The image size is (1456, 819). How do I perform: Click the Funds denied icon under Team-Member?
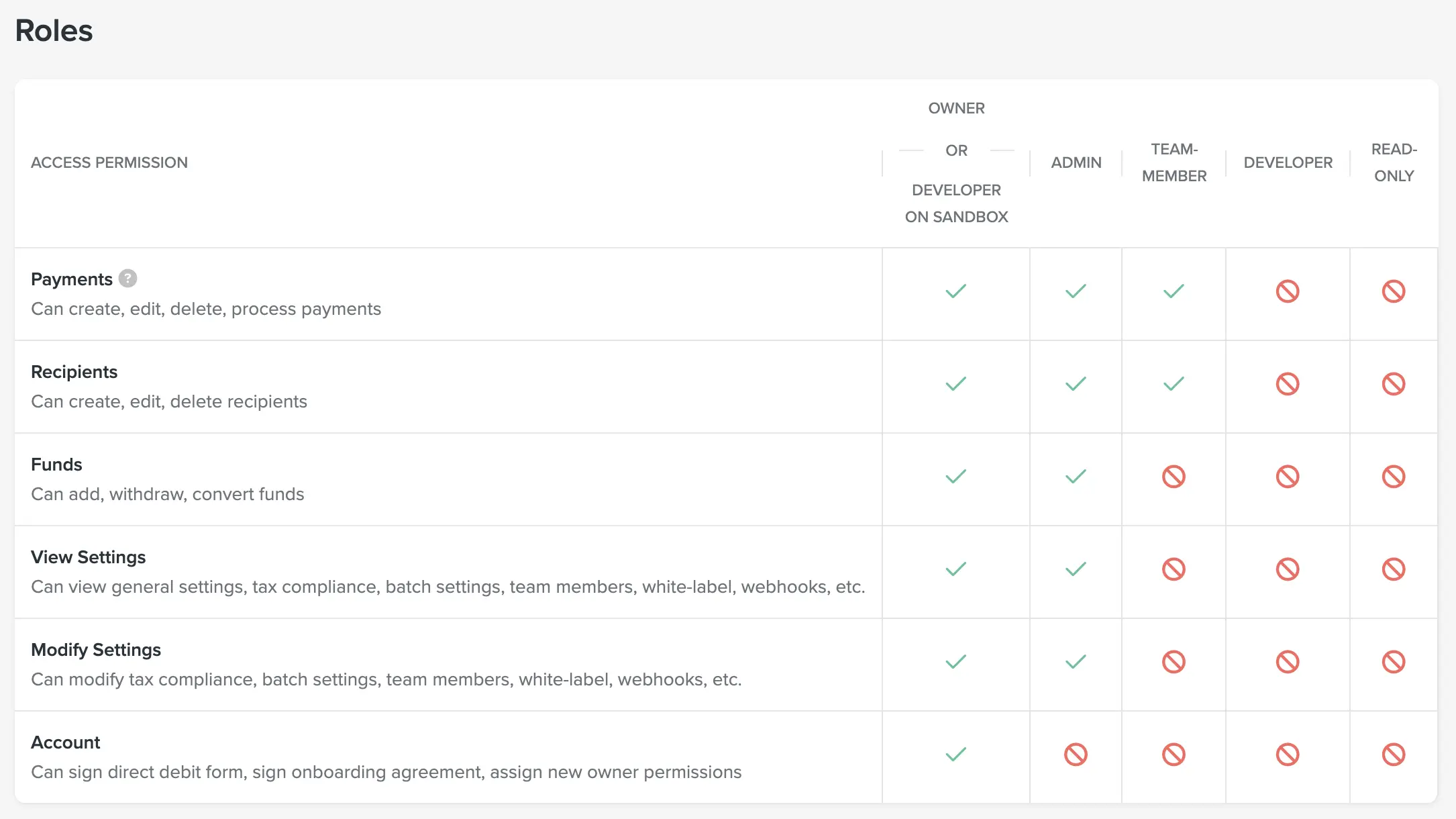pyautogui.click(x=1174, y=477)
